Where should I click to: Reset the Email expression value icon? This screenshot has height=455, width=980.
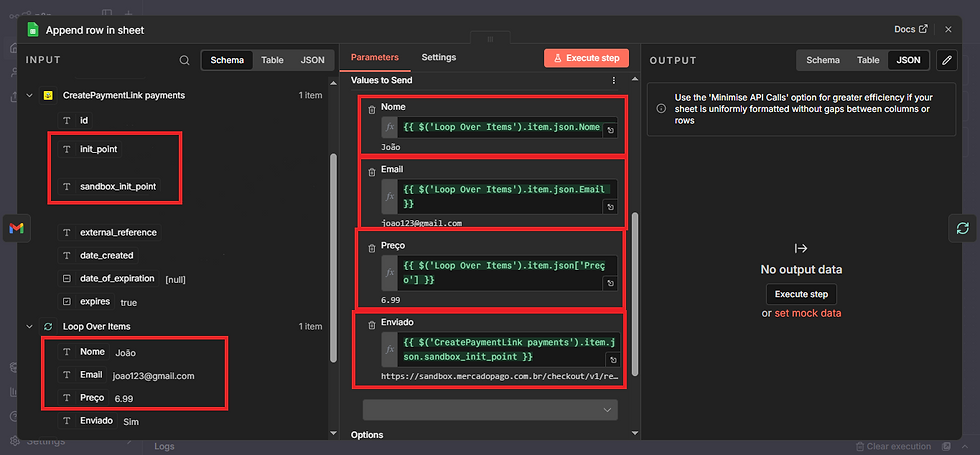[611, 208]
